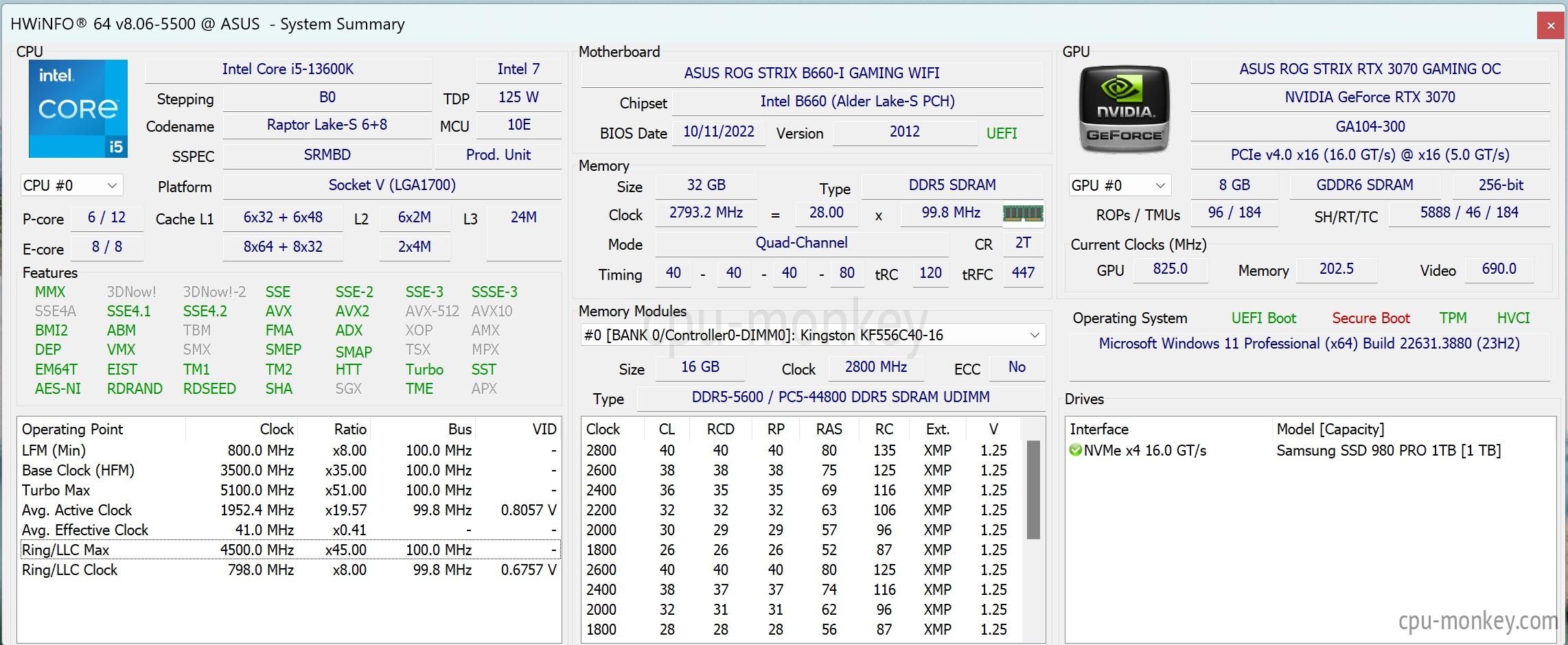Click the GPU clock 825.0 value

[x=1171, y=269]
